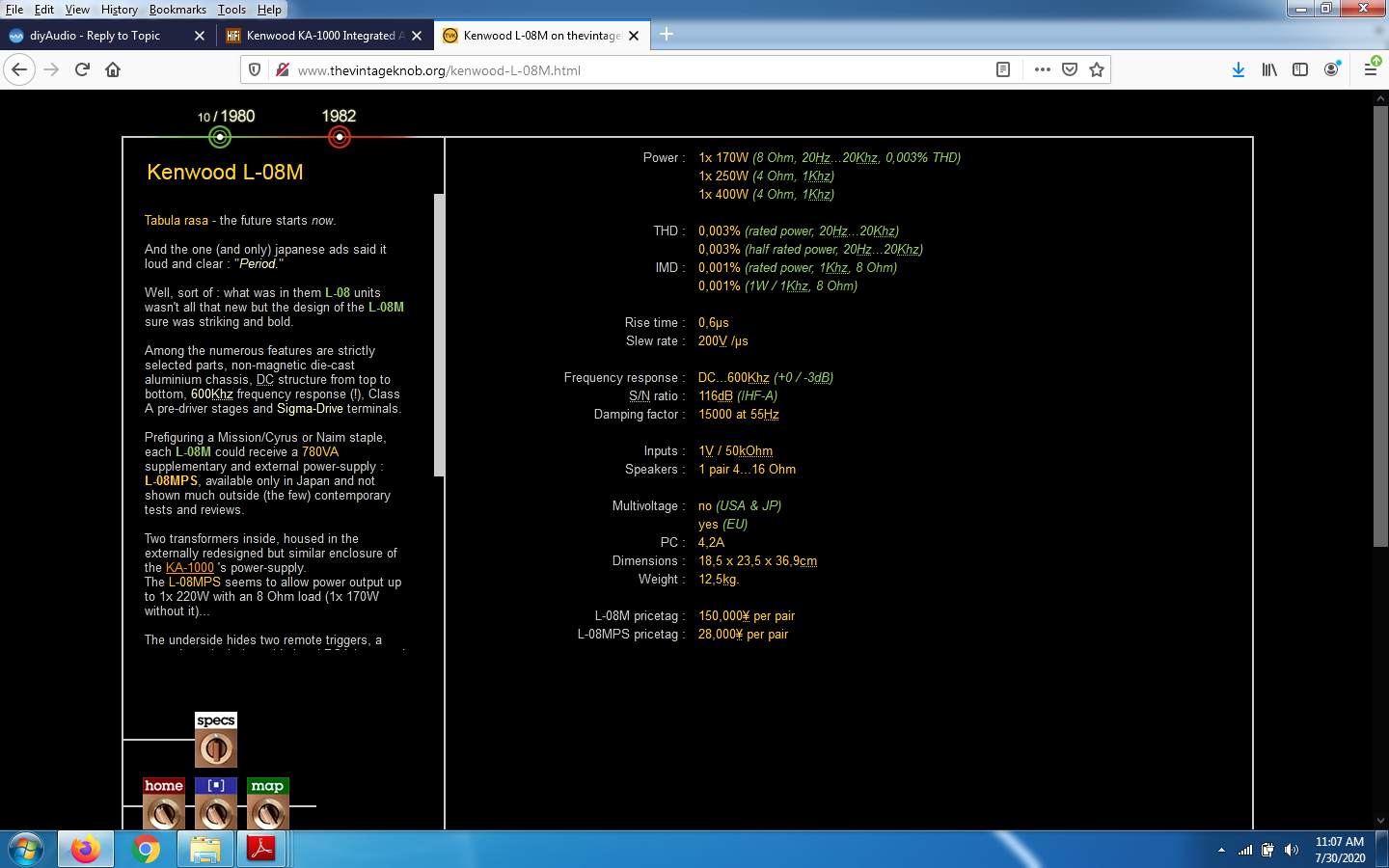
Task: Close the diyAudio Reply to Topic tab
Action: tap(200, 36)
